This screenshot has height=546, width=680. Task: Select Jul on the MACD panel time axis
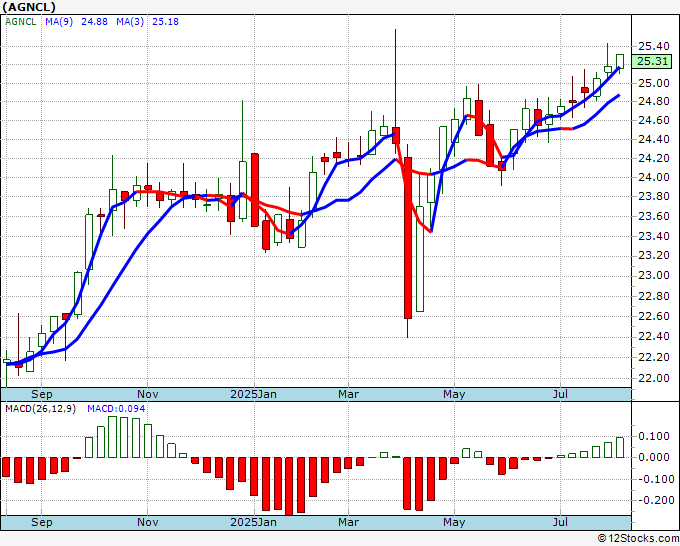560,522
